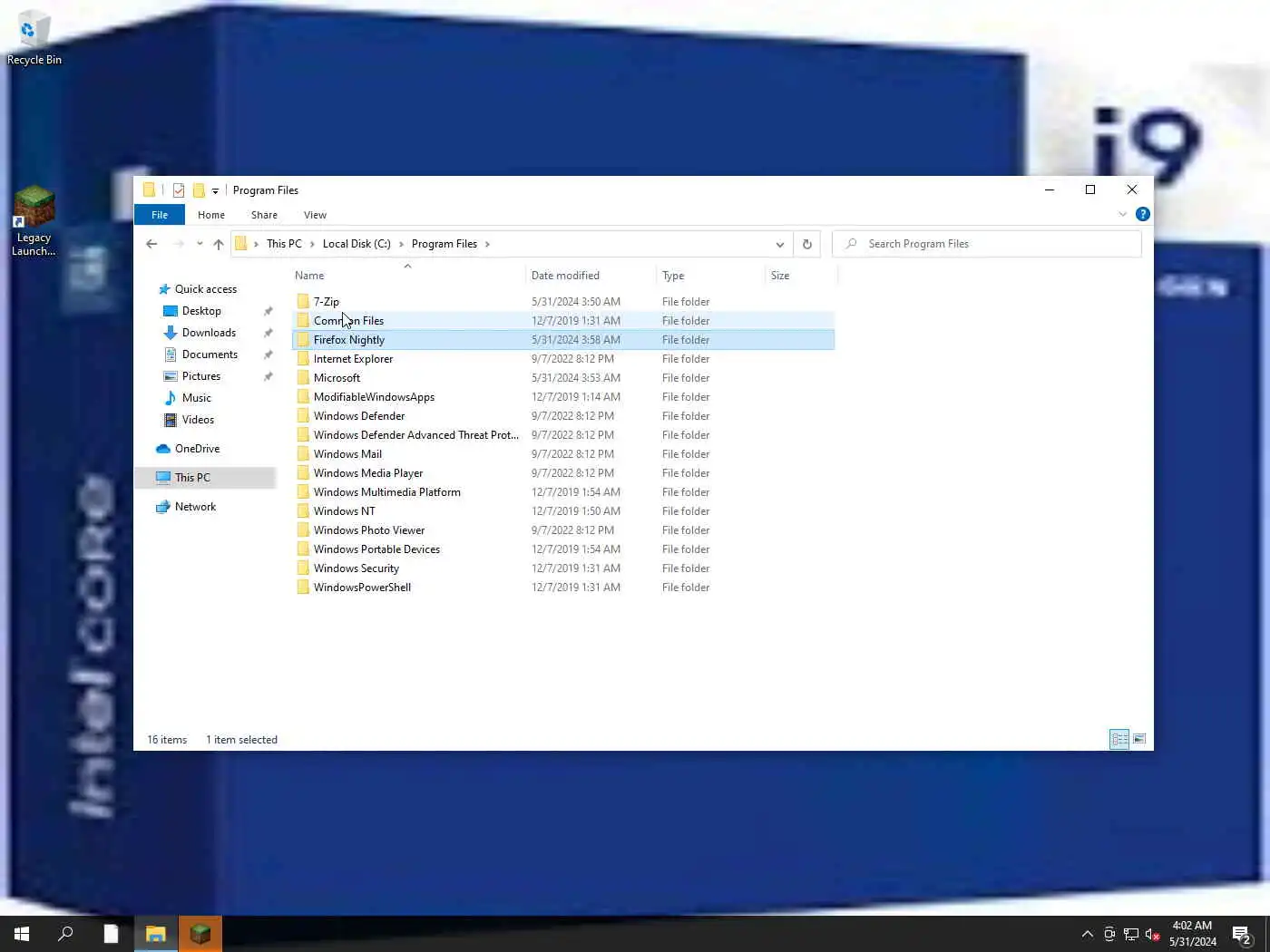
Task: Expand the chevron after Local Disk (C:) breadcrumb
Action: click(401, 244)
